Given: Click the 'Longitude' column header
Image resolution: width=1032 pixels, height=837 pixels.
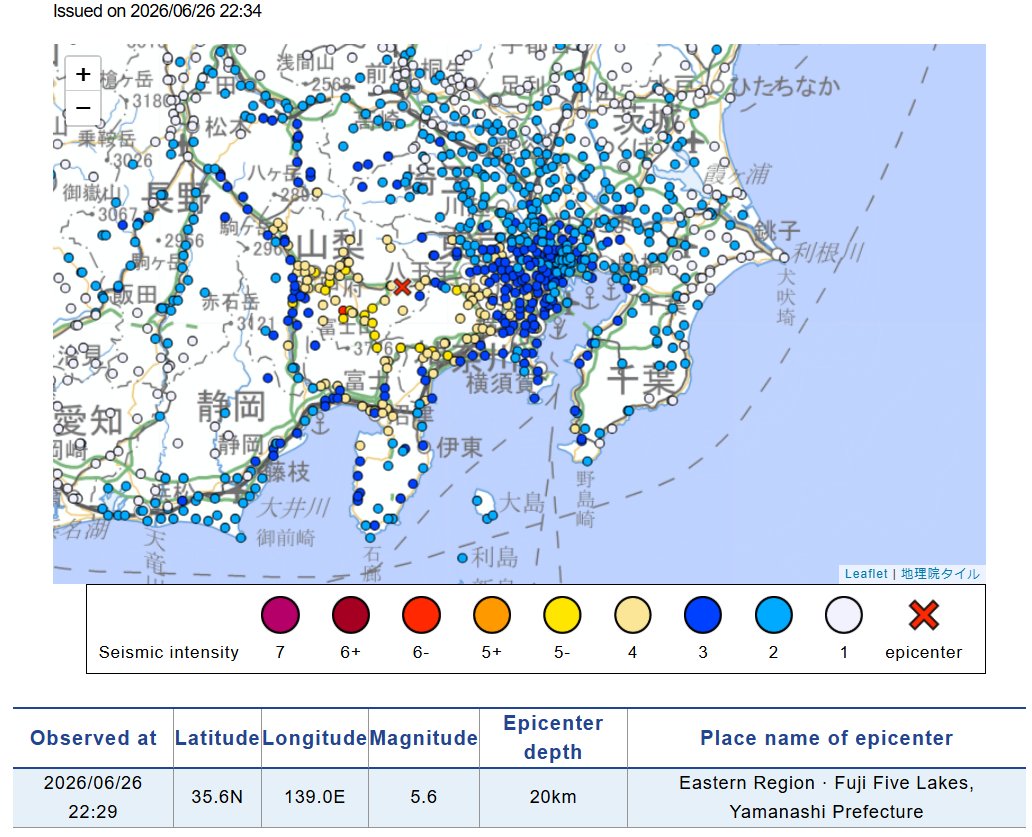Looking at the screenshot, I should 315,738.
